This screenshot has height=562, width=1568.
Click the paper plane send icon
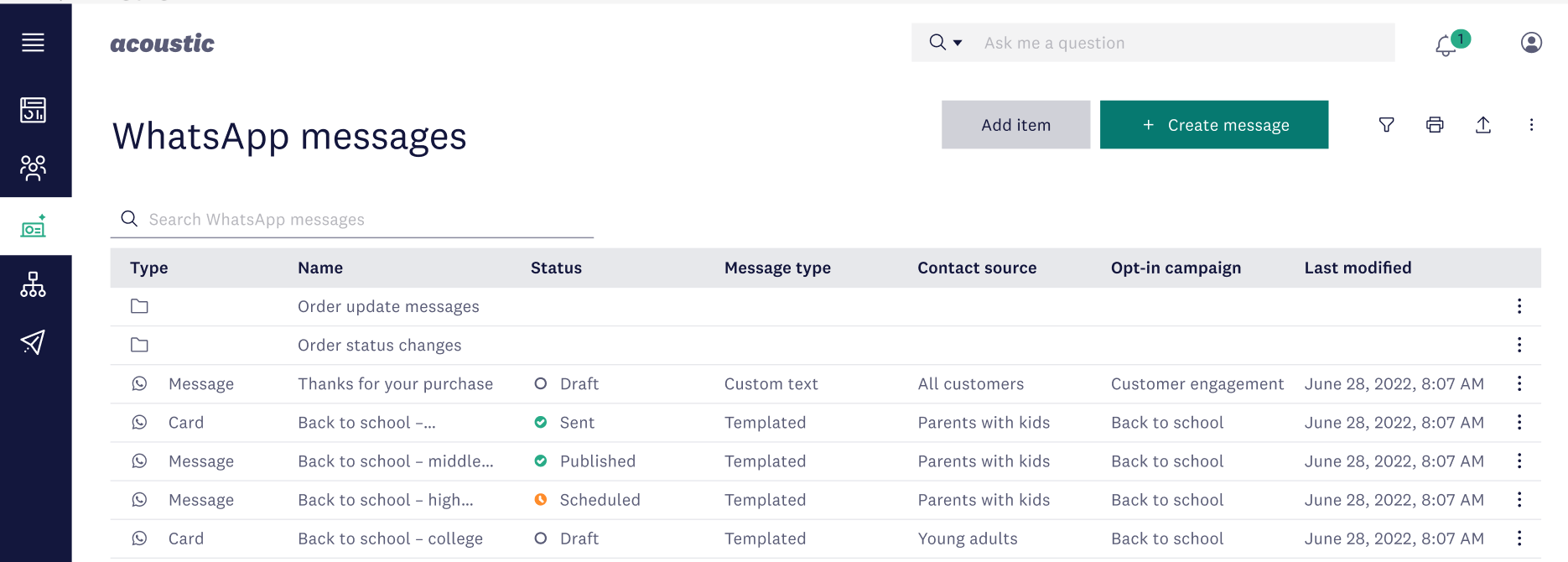coord(34,342)
